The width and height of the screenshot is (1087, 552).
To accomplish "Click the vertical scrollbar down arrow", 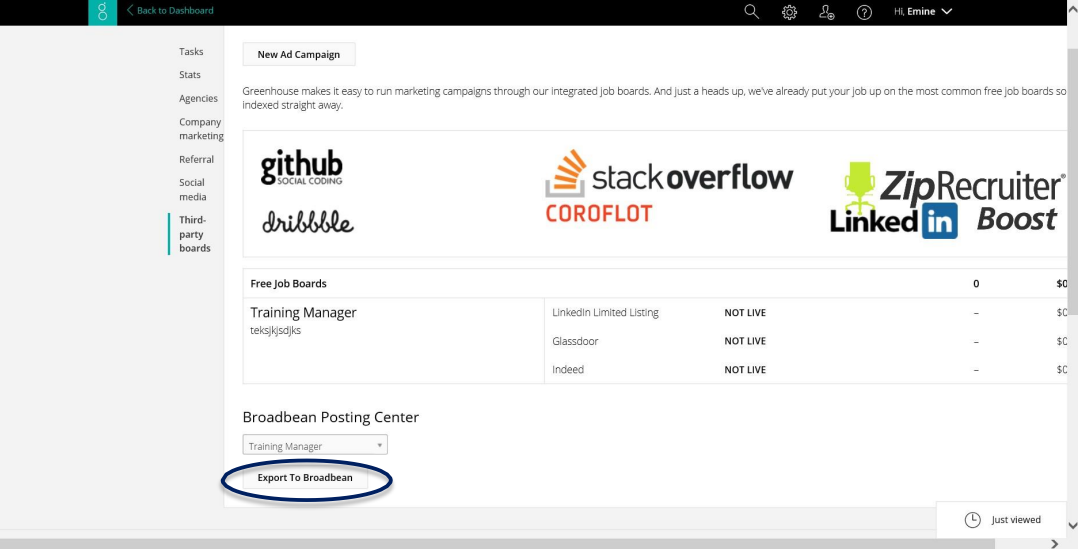I will 1073,526.
